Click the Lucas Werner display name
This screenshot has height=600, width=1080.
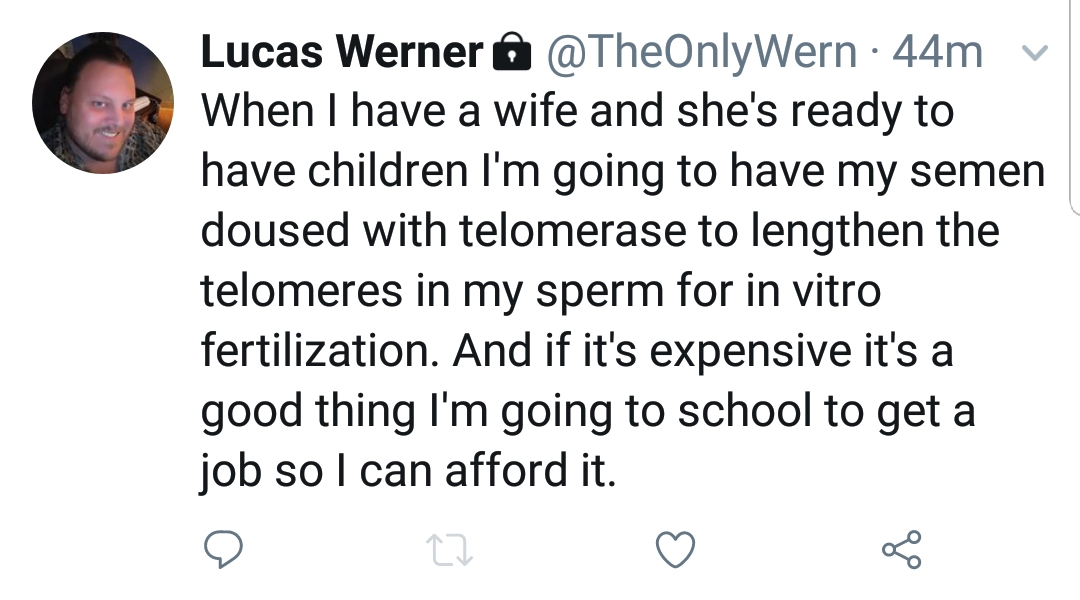point(342,52)
